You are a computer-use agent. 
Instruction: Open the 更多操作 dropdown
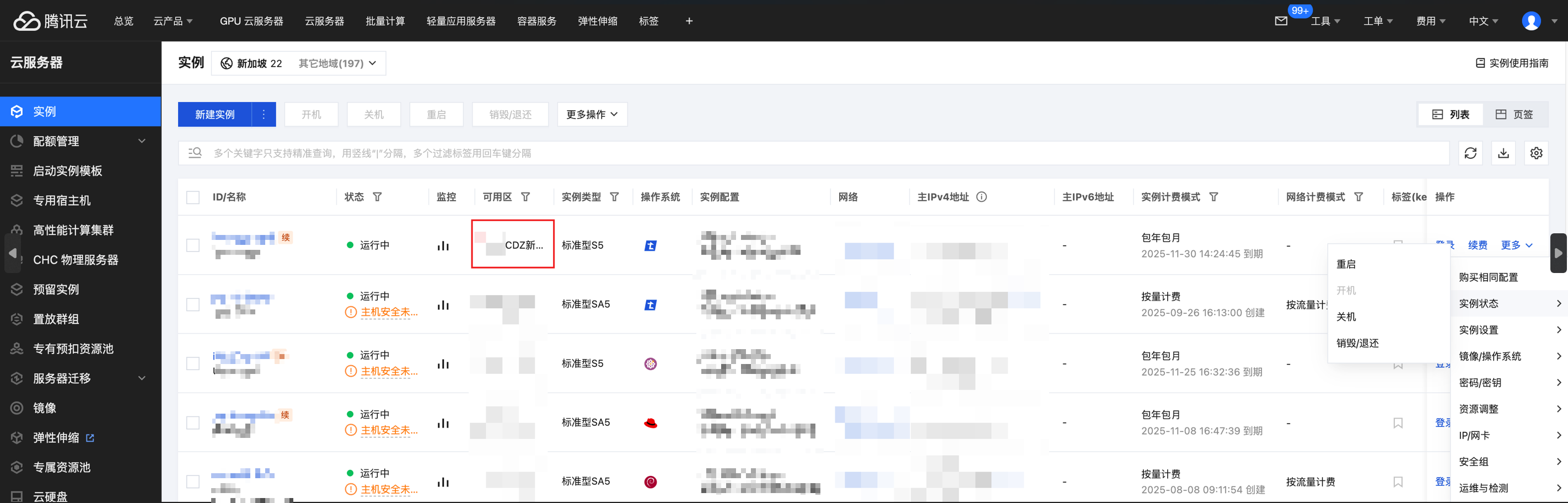[592, 115]
